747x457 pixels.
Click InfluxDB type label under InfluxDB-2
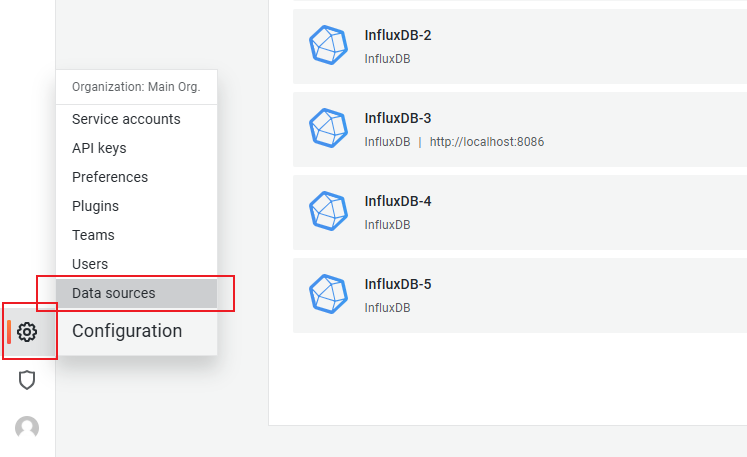(x=387, y=59)
